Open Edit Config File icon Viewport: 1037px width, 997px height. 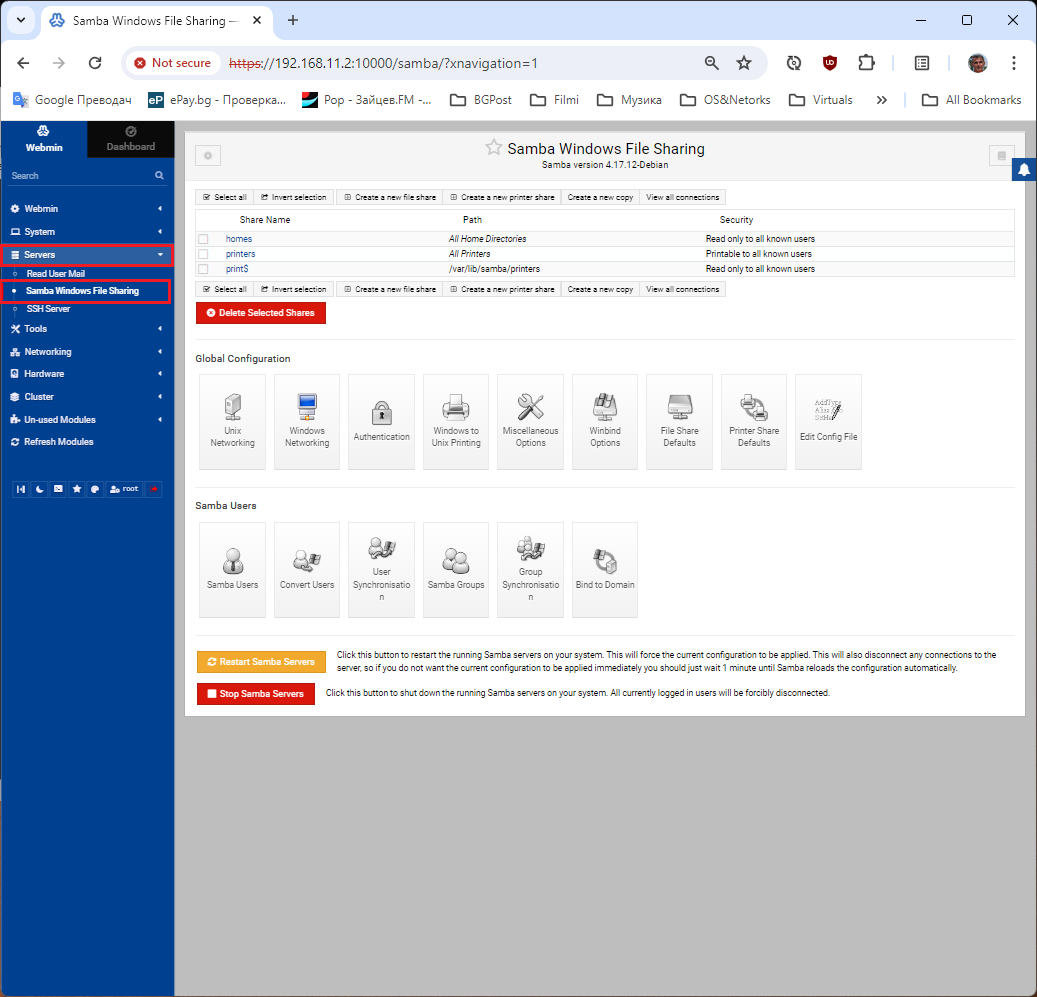(828, 422)
